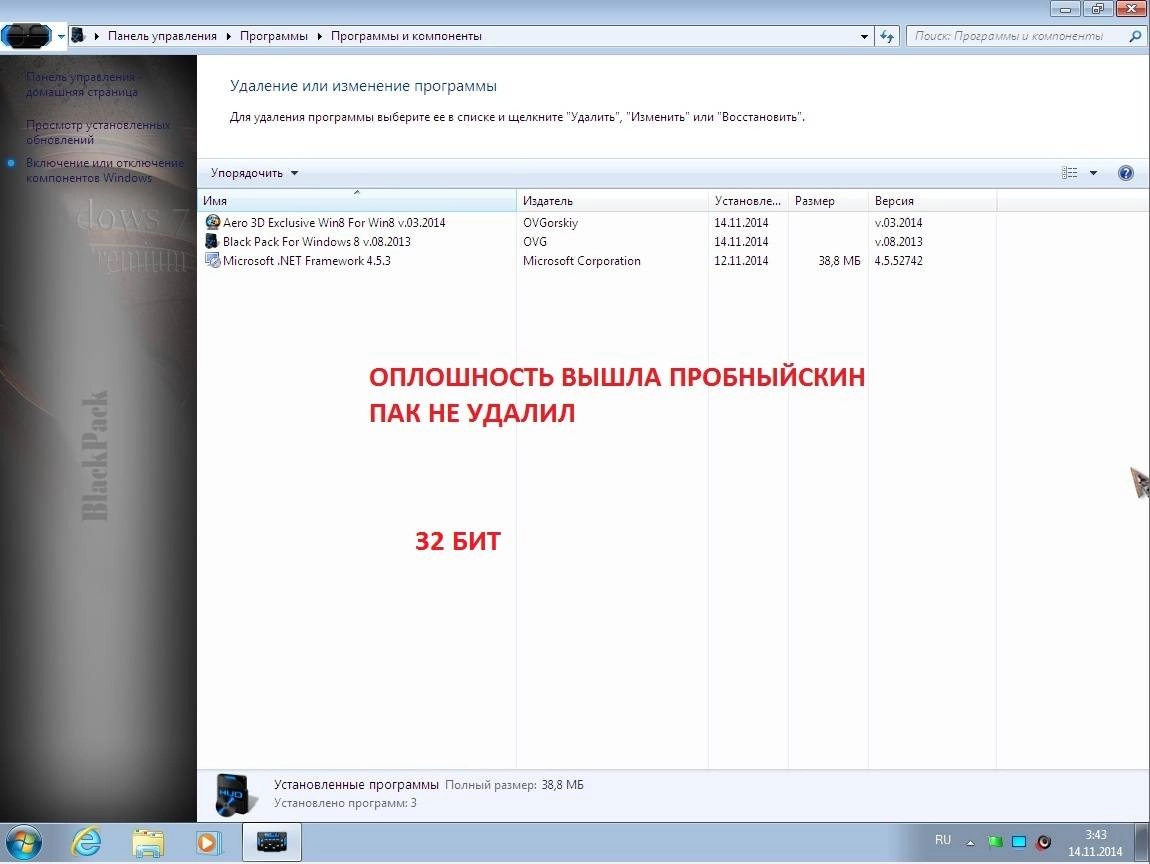This screenshot has width=1150, height=864.
Task: Launch Internet Explorer from taskbar
Action: pos(87,842)
